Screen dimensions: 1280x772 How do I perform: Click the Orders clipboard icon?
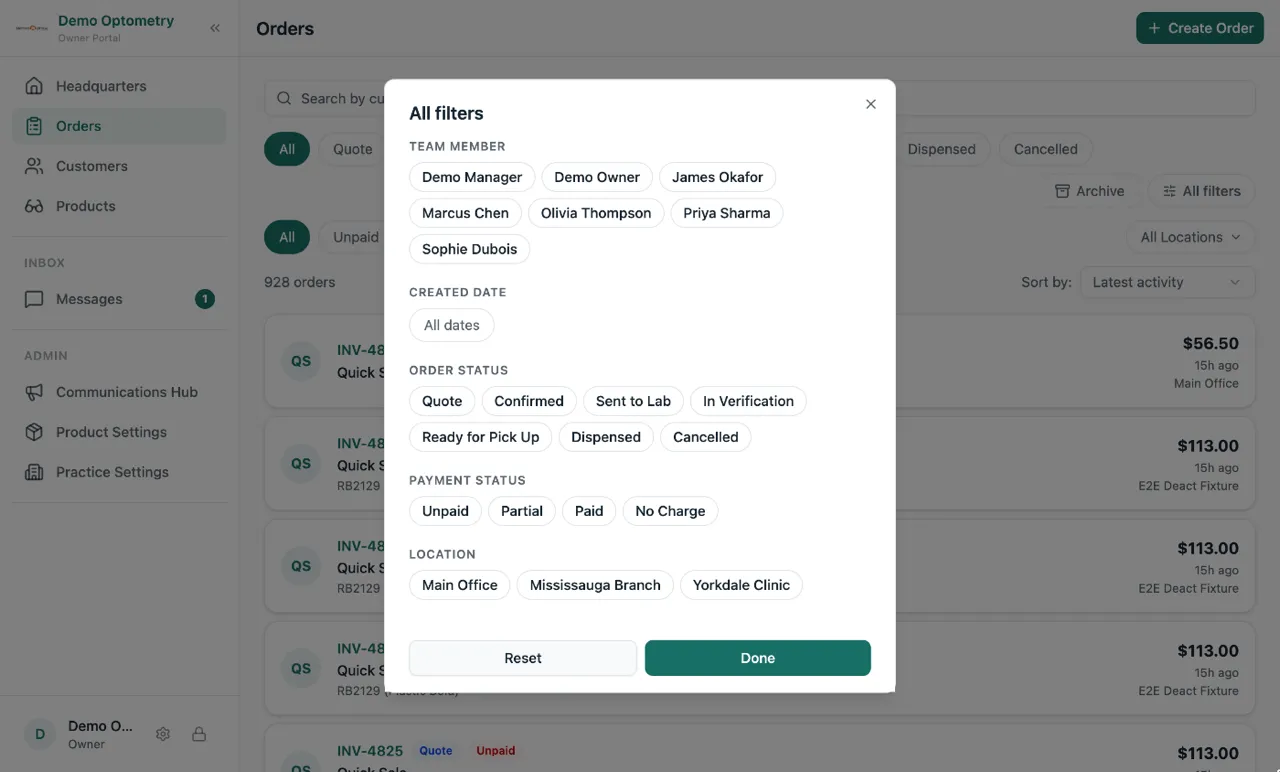coord(34,126)
